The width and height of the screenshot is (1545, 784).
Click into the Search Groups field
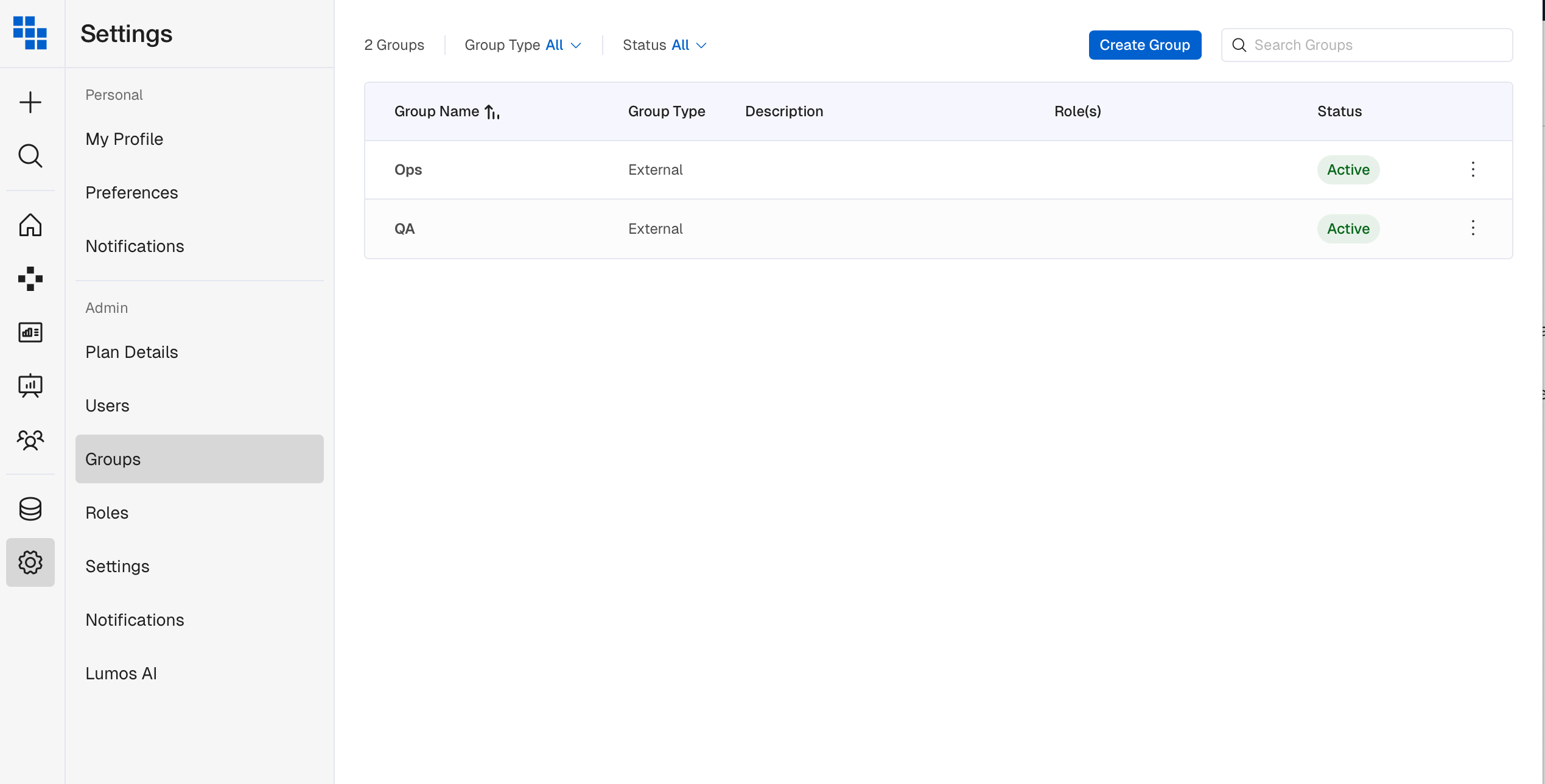click(x=1376, y=45)
